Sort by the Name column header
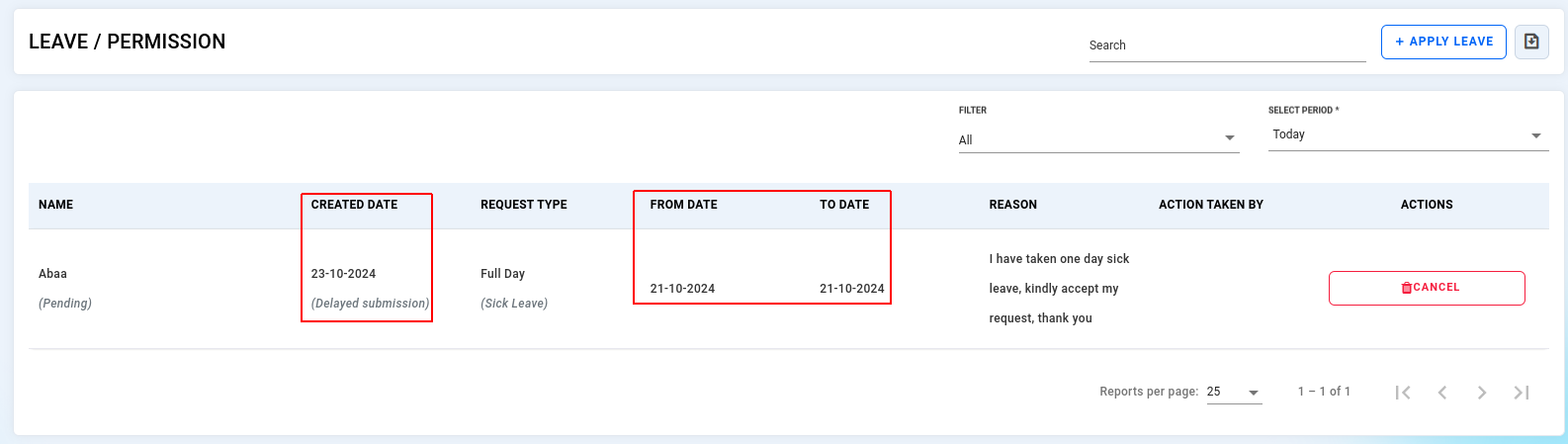This screenshot has height=444, width=1568. pos(56,205)
